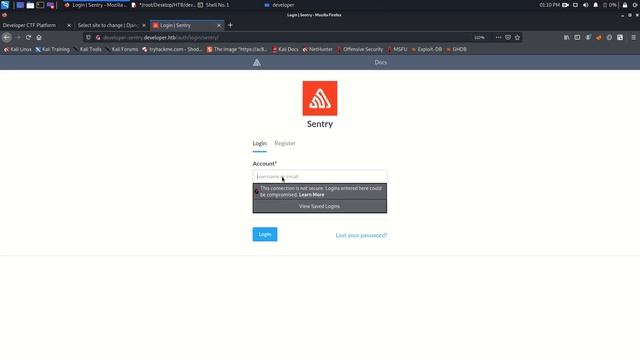Click the tracking protection shield in address bar
Image resolution: width=640 pixels, height=360 pixels.
point(89,38)
